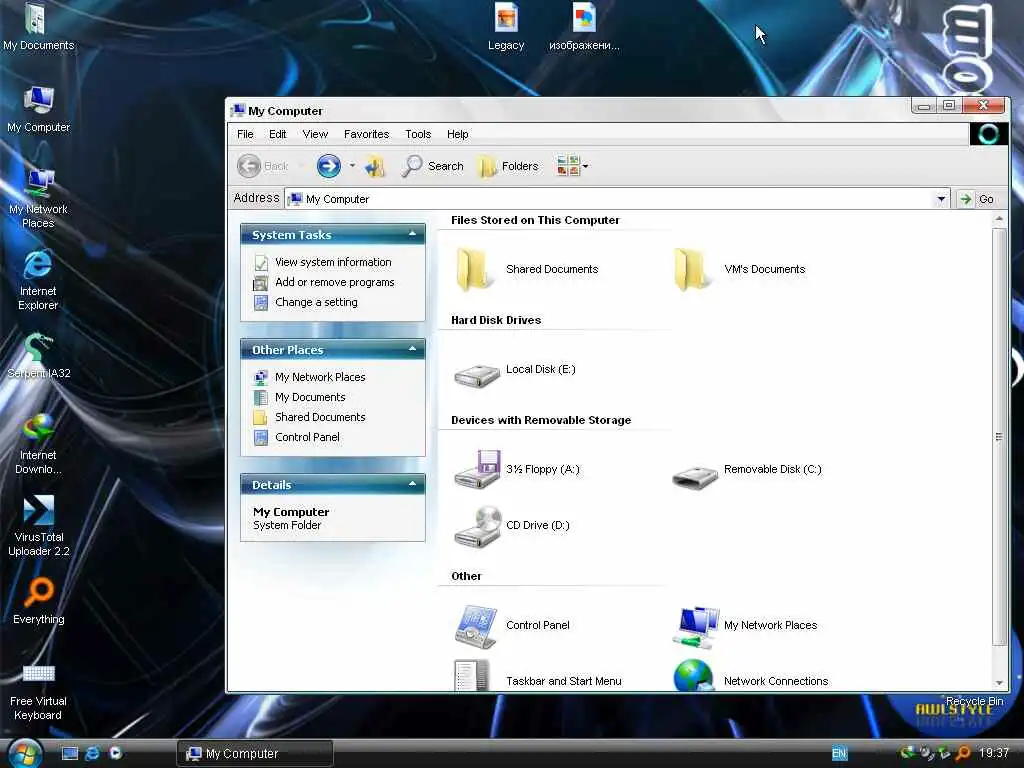Select the 3½ Floppy (A:) icon
The width and height of the screenshot is (1024, 768).
[x=477, y=469]
